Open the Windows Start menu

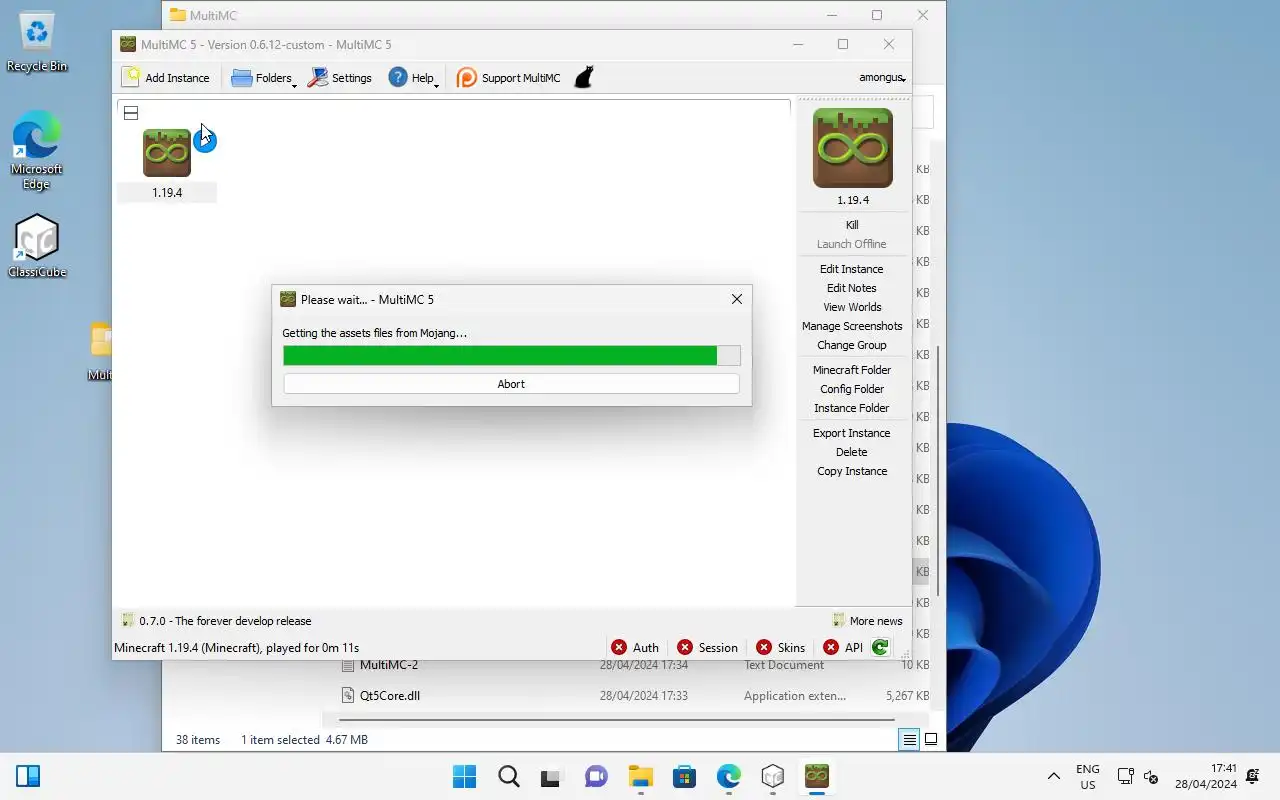[464, 776]
